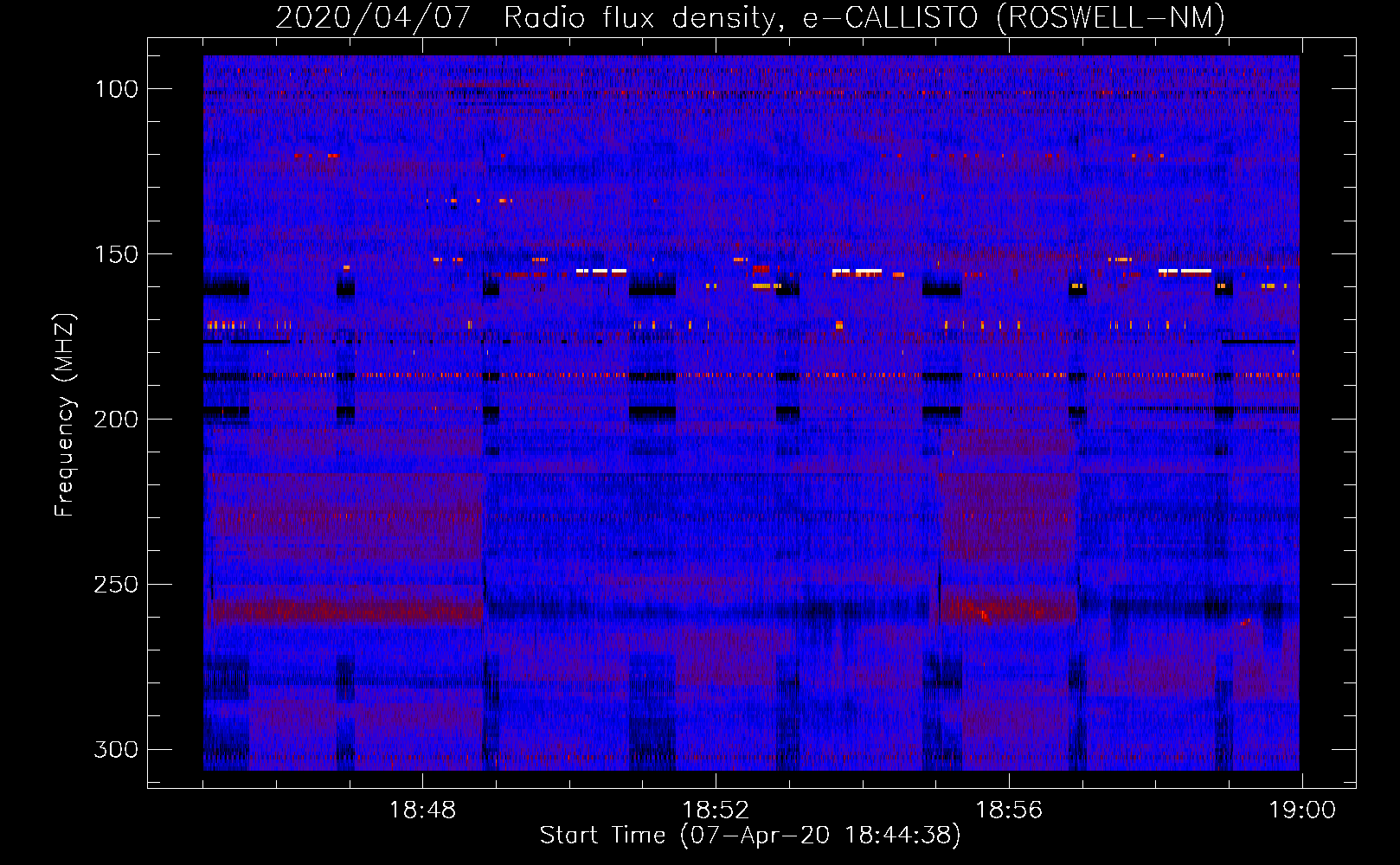This screenshot has height=865, width=1400.
Task: Click the time tick label "18:52"
Action: tap(716, 811)
